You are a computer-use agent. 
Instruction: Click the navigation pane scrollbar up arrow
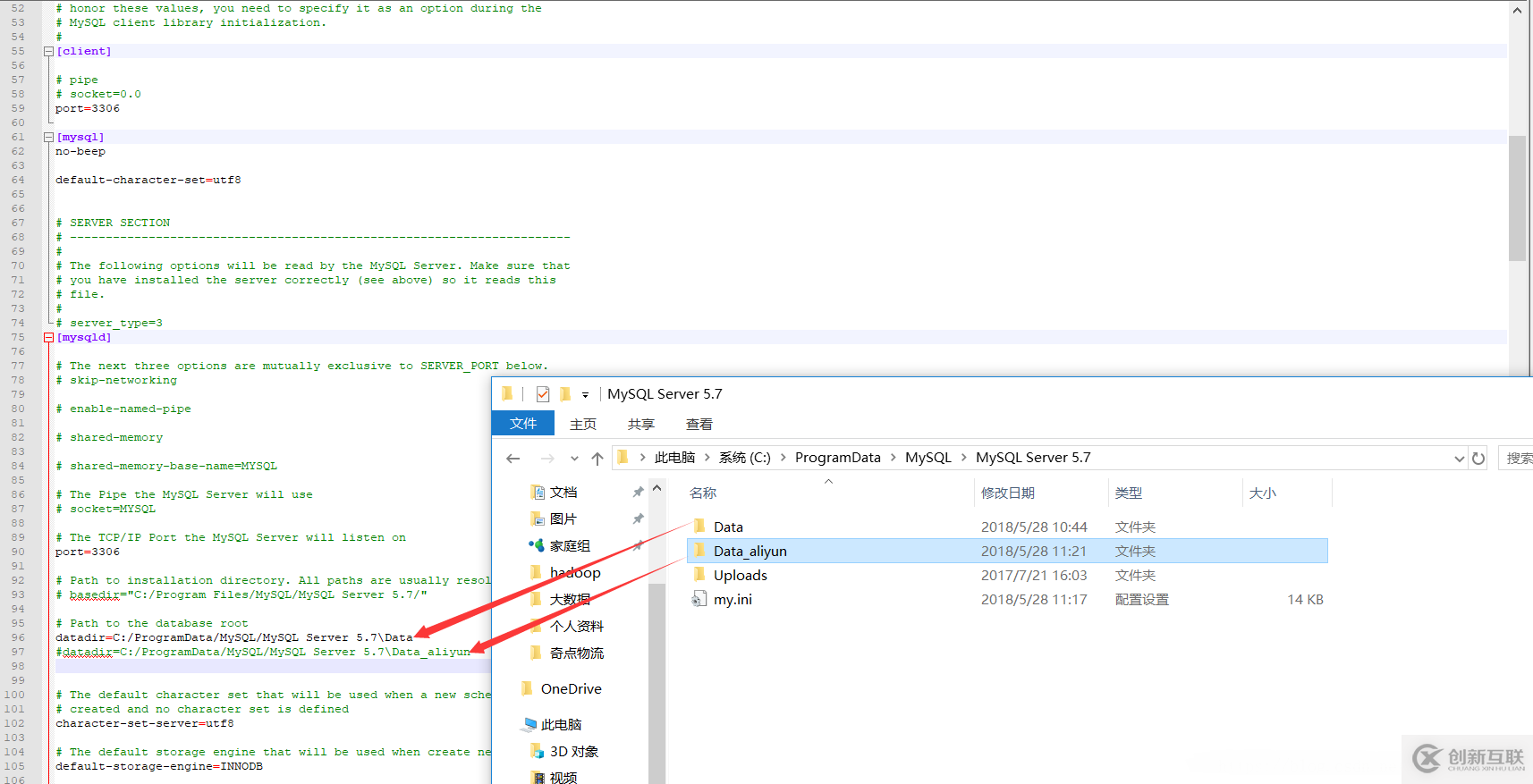[x=656, y=488]
